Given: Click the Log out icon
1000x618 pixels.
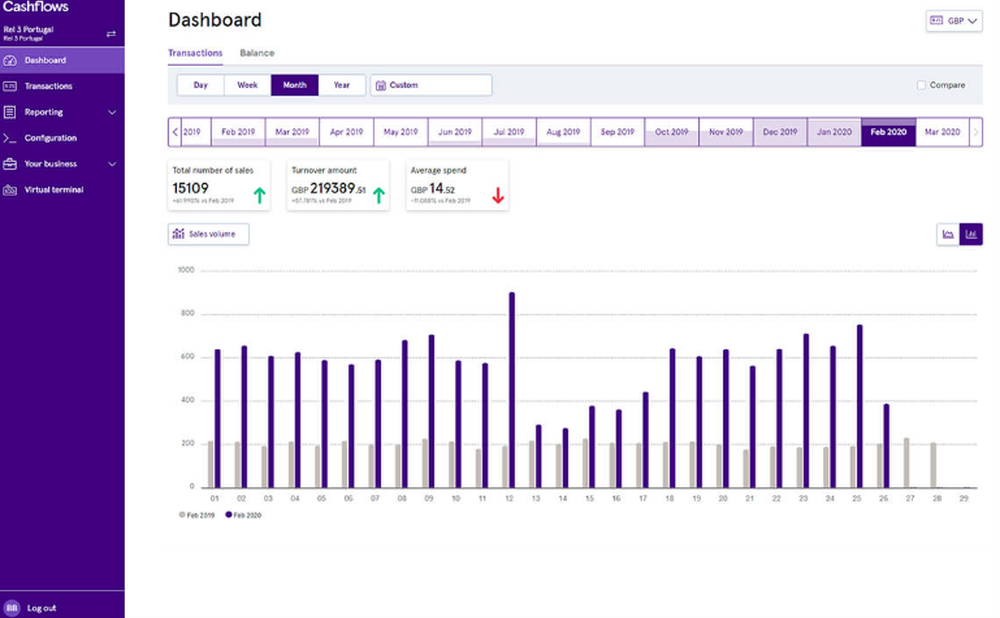Looking at the screenshot, I should click(10, 607).
